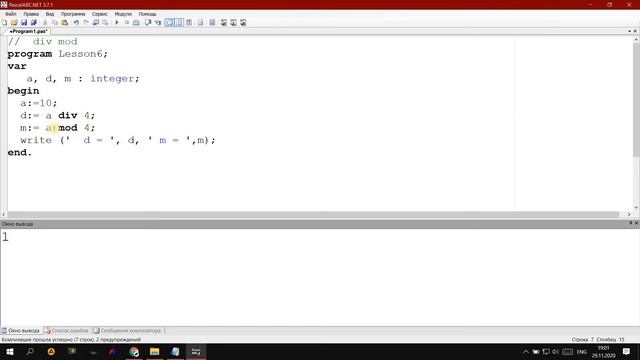This screenshot has height=360, width=640.
Task: Stop program with the square stop icon
Action: tap(127, 22)
